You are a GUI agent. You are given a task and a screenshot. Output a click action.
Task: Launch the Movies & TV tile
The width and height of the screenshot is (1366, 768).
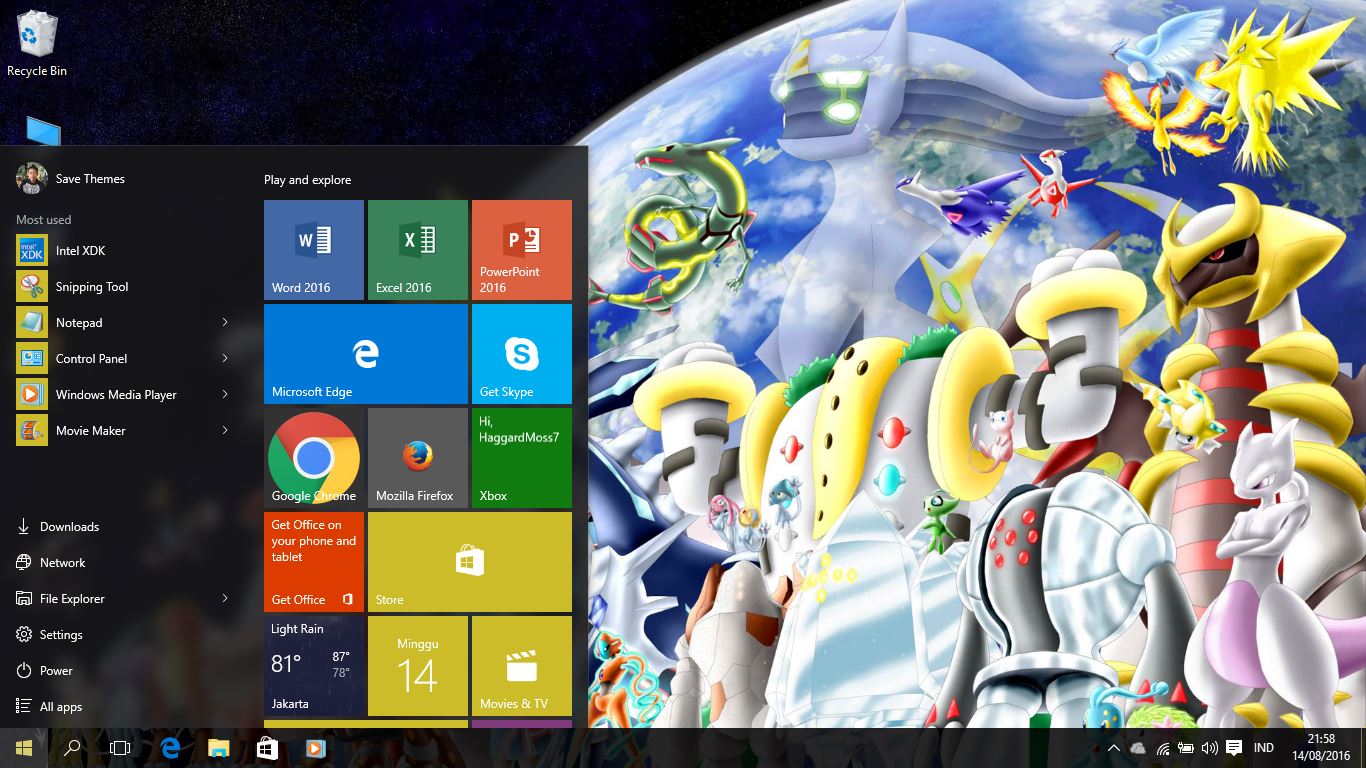pyautogui.click(x=522, y=666)
